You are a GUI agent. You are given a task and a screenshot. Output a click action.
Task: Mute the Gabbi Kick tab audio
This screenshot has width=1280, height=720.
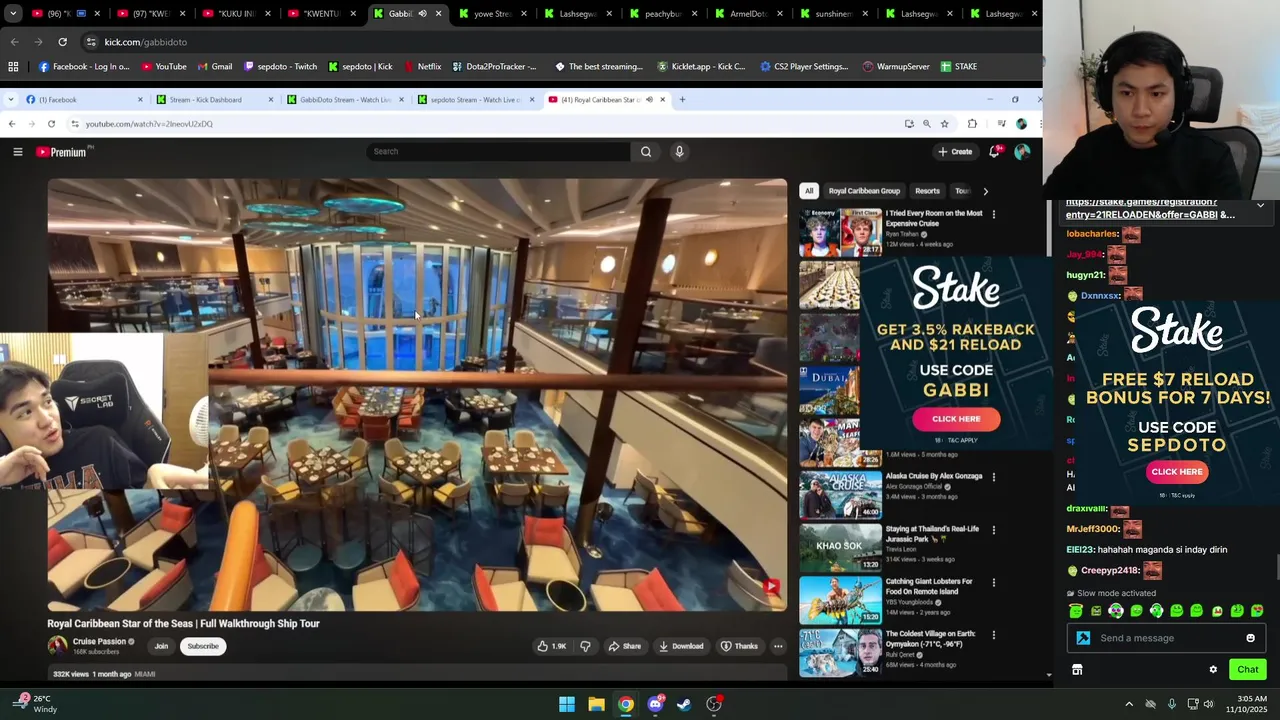(422, 14)
